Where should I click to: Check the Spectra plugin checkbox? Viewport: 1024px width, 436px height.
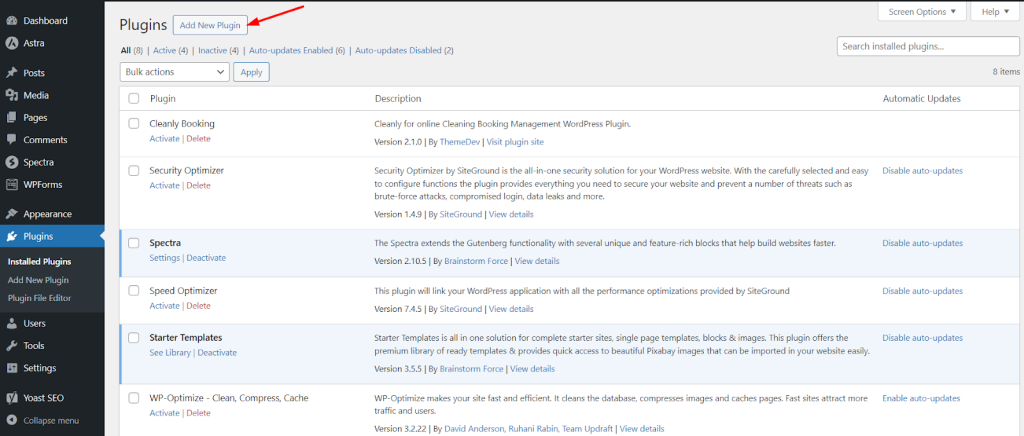coord(134,243)
